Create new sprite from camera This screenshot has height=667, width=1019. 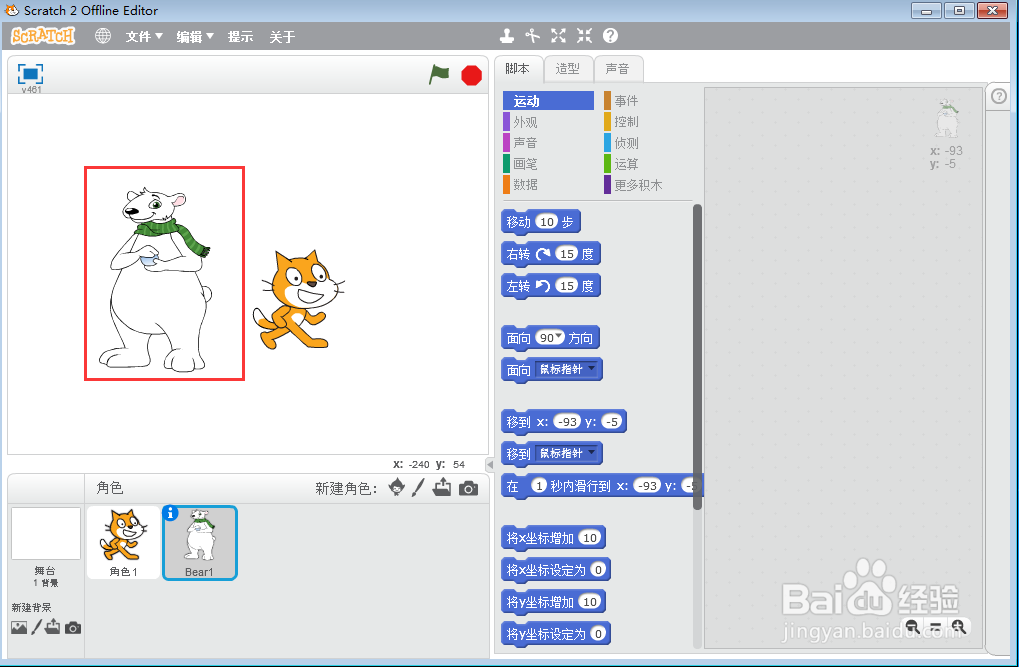tap(468, 488)
